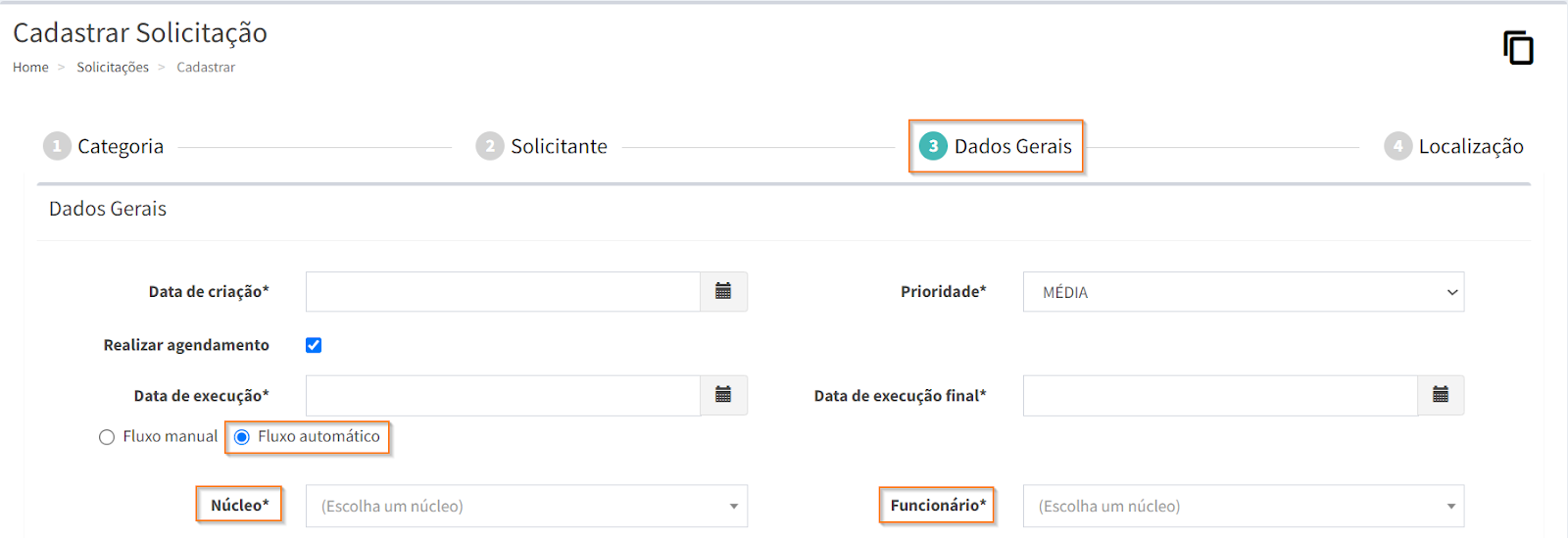Select the Fluxo automático radio button
1568x538 pixels.
[x=242, y=437]
